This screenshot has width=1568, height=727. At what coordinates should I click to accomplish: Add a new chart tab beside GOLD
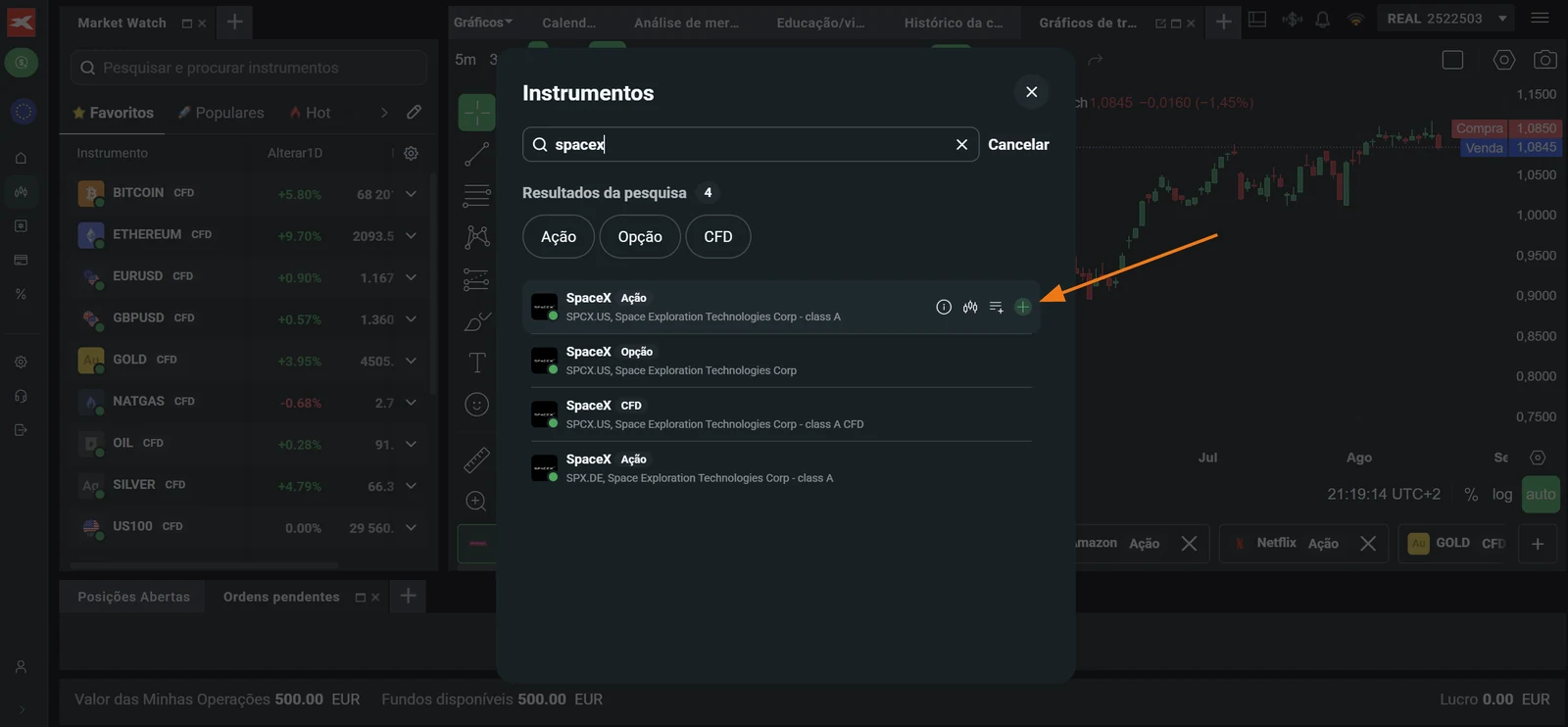[x=1538, y=544]
